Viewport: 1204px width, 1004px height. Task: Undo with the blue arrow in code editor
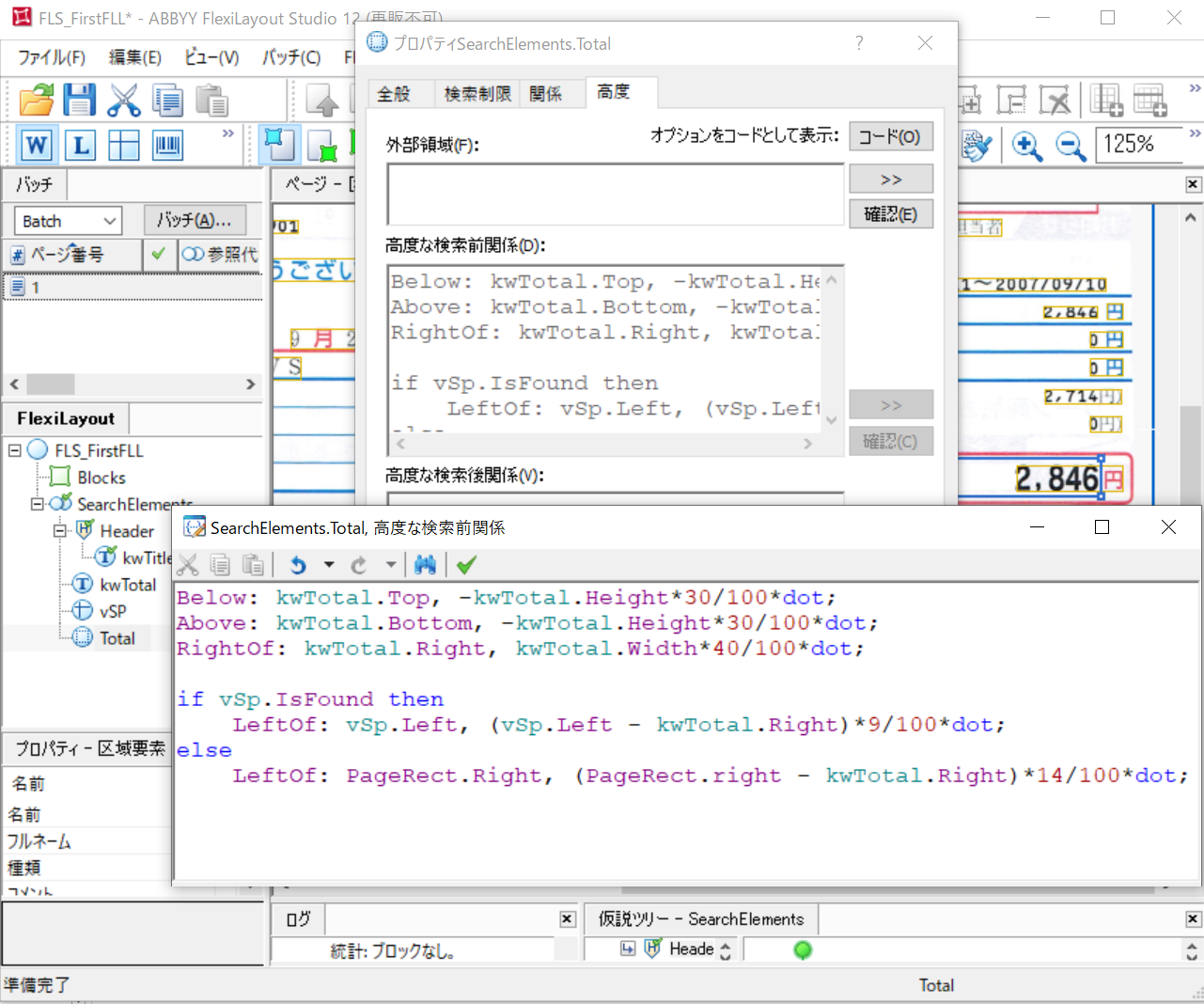(298, 565)
